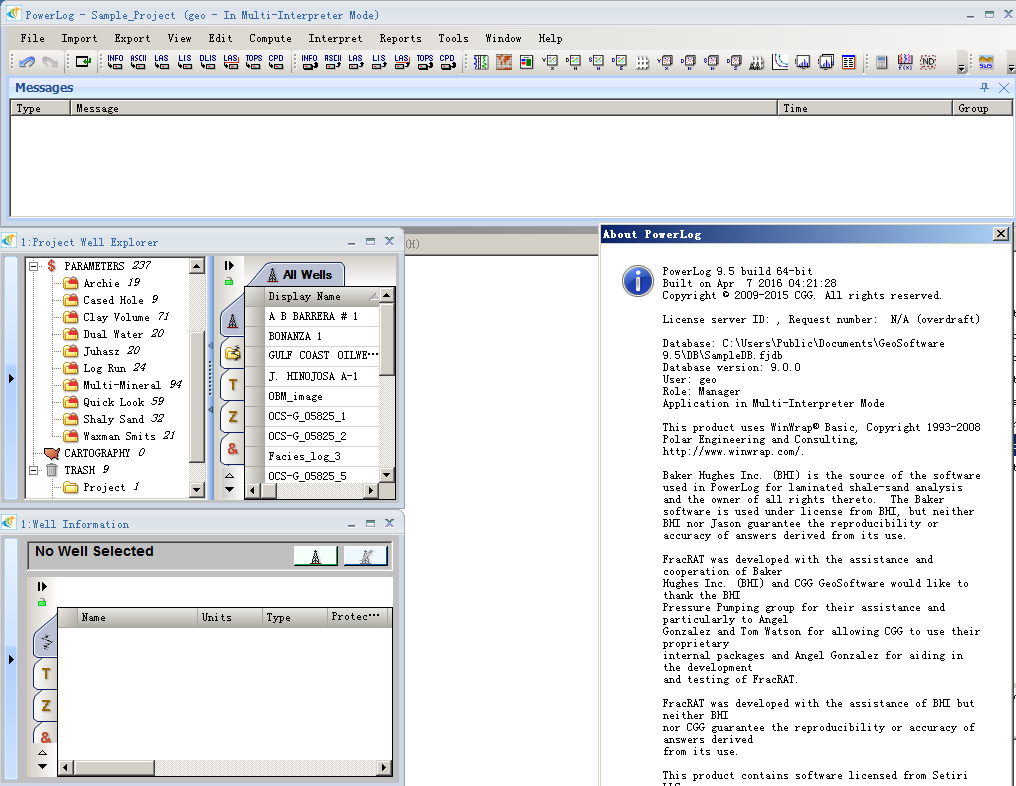
Task: Select well BONANZA 1 in list
Action: (321, 336)
